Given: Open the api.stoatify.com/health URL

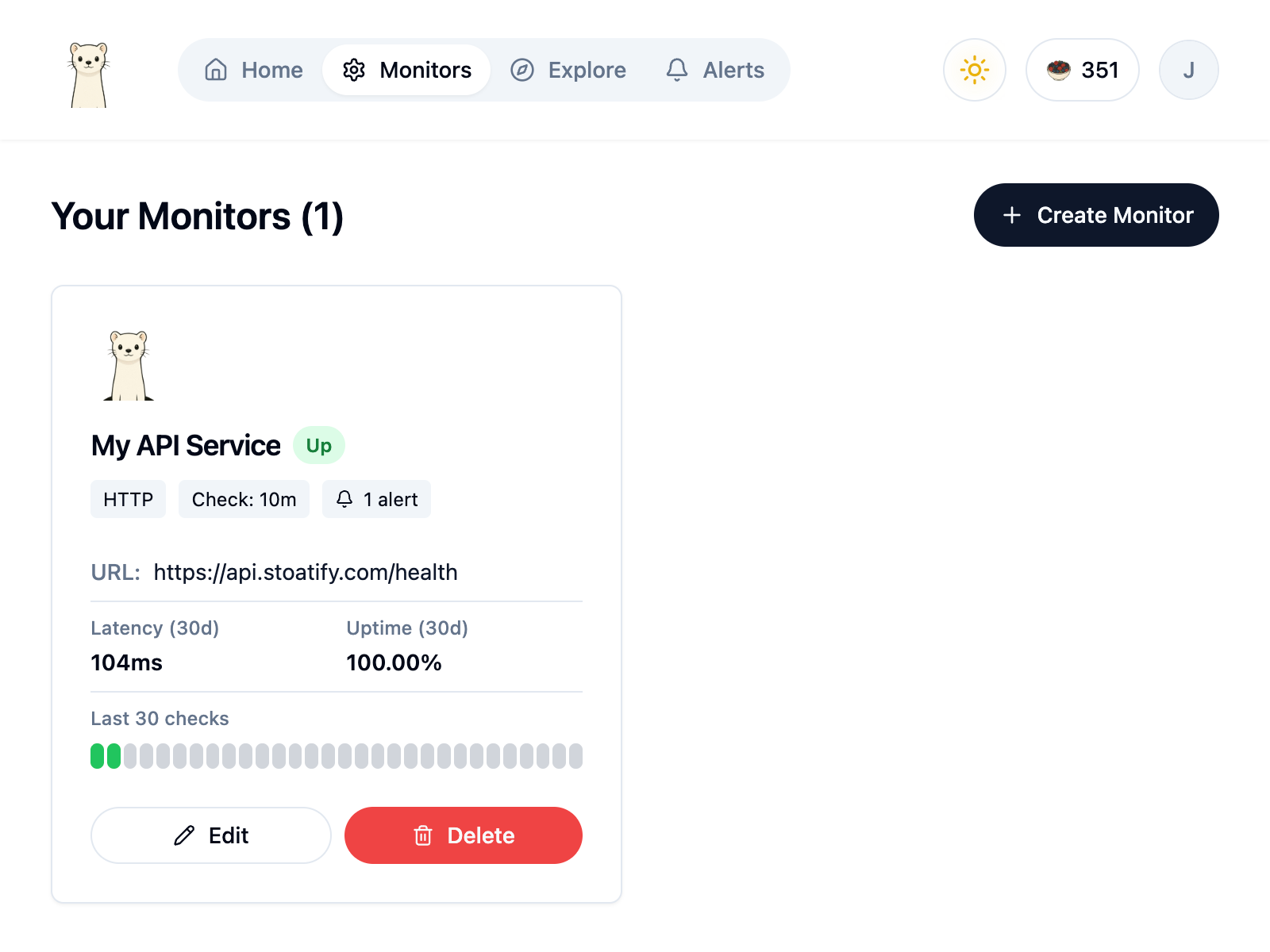Looking at the screenshot, I should (x=306, y=572).
